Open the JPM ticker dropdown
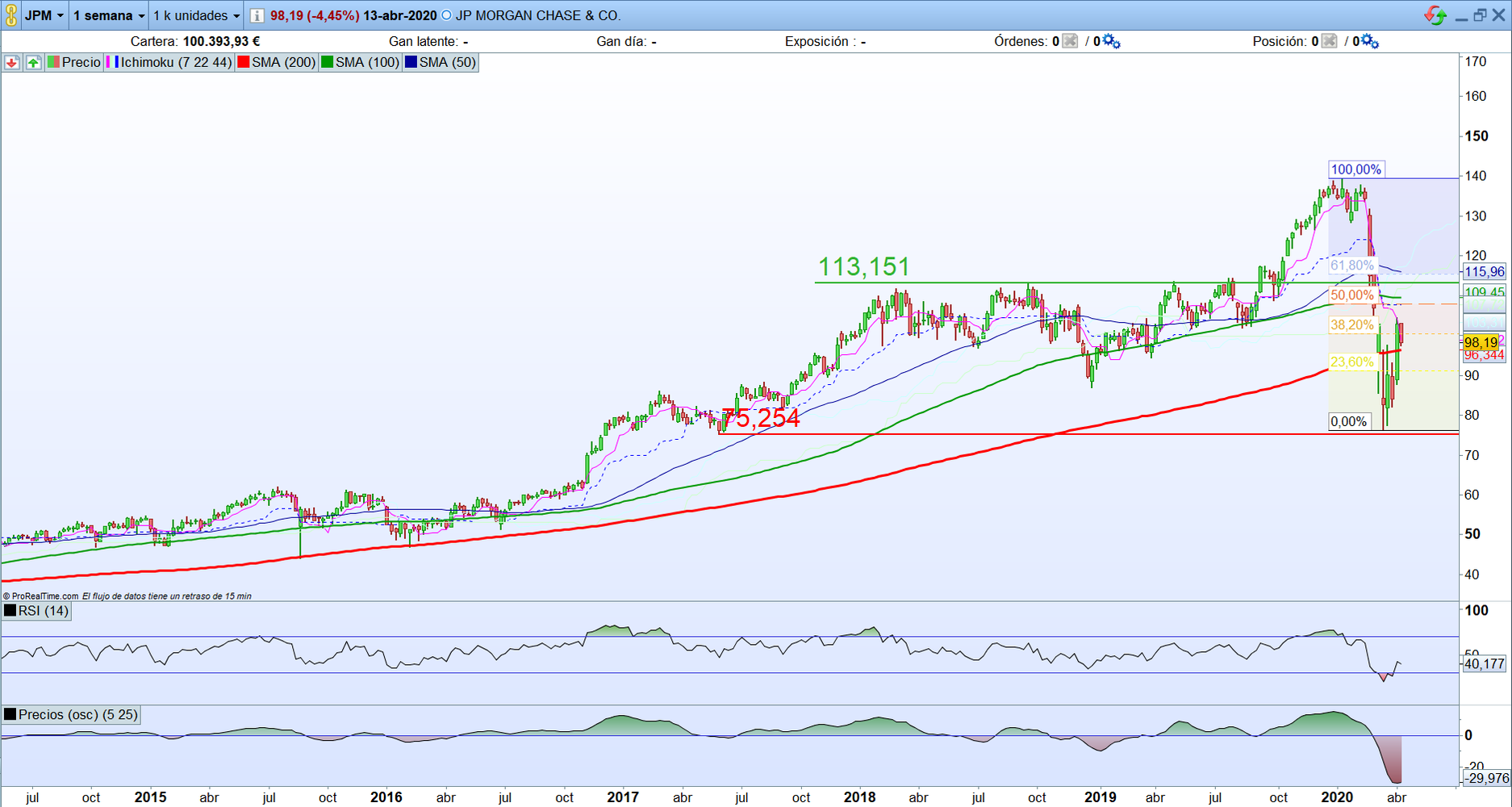 coord(44,15)
